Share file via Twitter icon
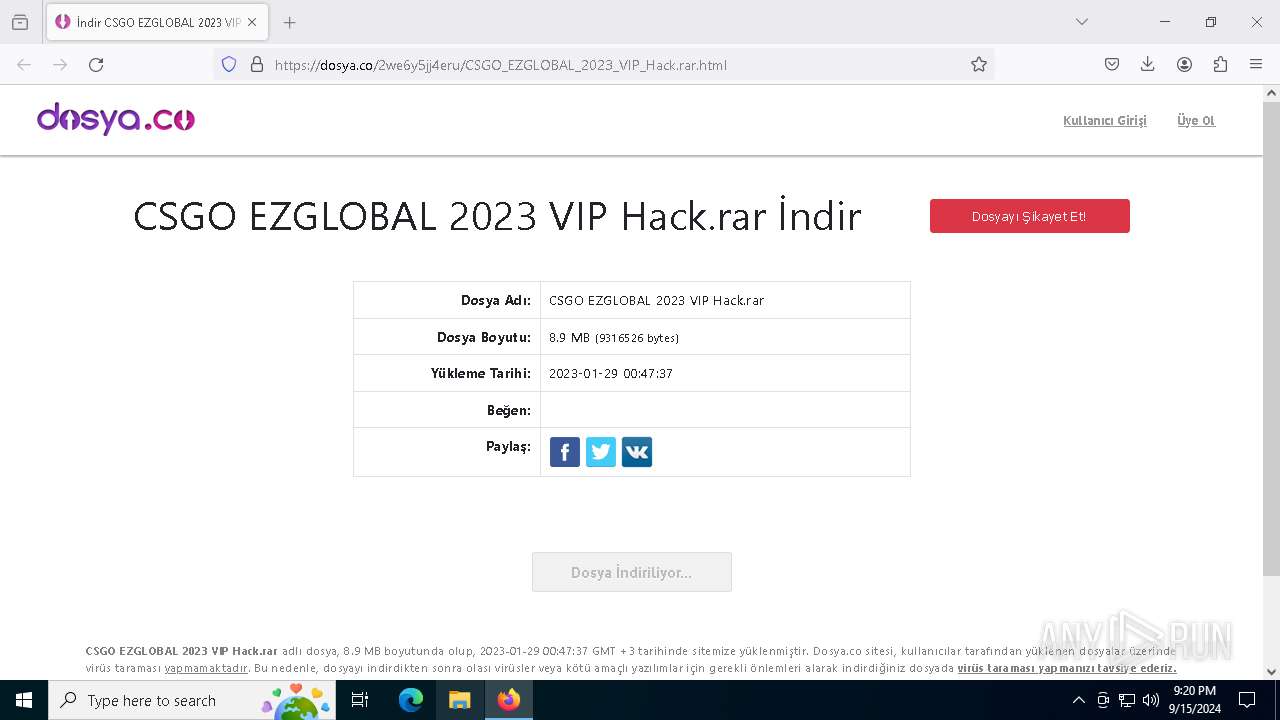Viewport: 1280px width, 720px height. point(601,452)
